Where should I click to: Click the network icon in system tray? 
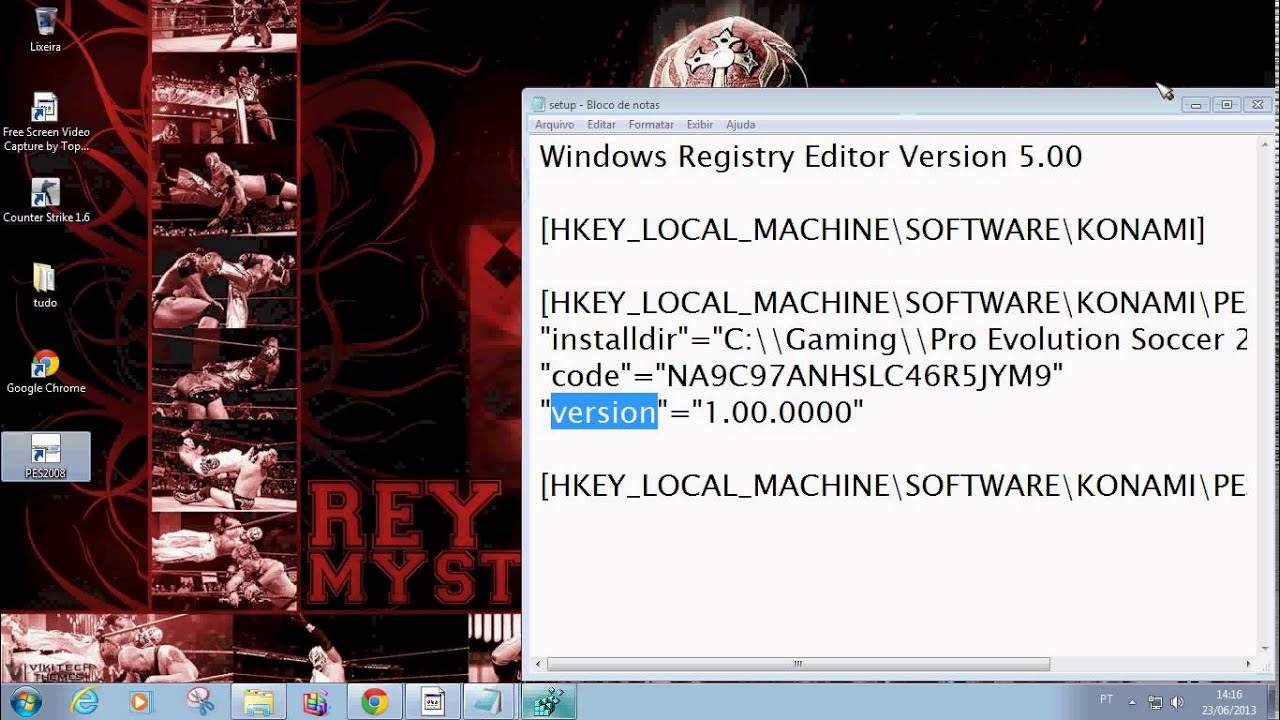pyautogui.click(x=1156, y=702)
